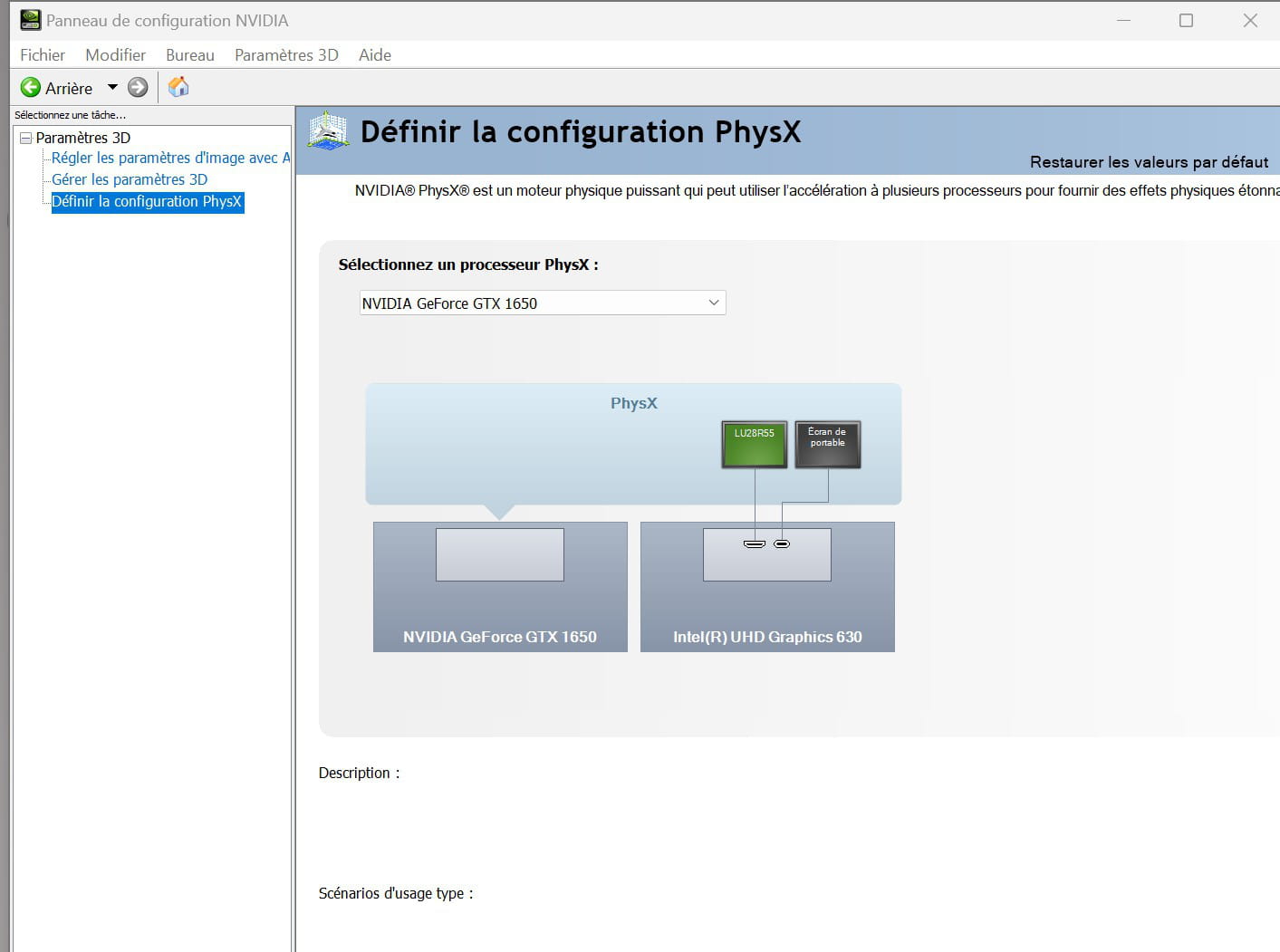The image size is (1280, 952).
Task: Select Définir la configuration PhysX task
Action: point(147,201)
